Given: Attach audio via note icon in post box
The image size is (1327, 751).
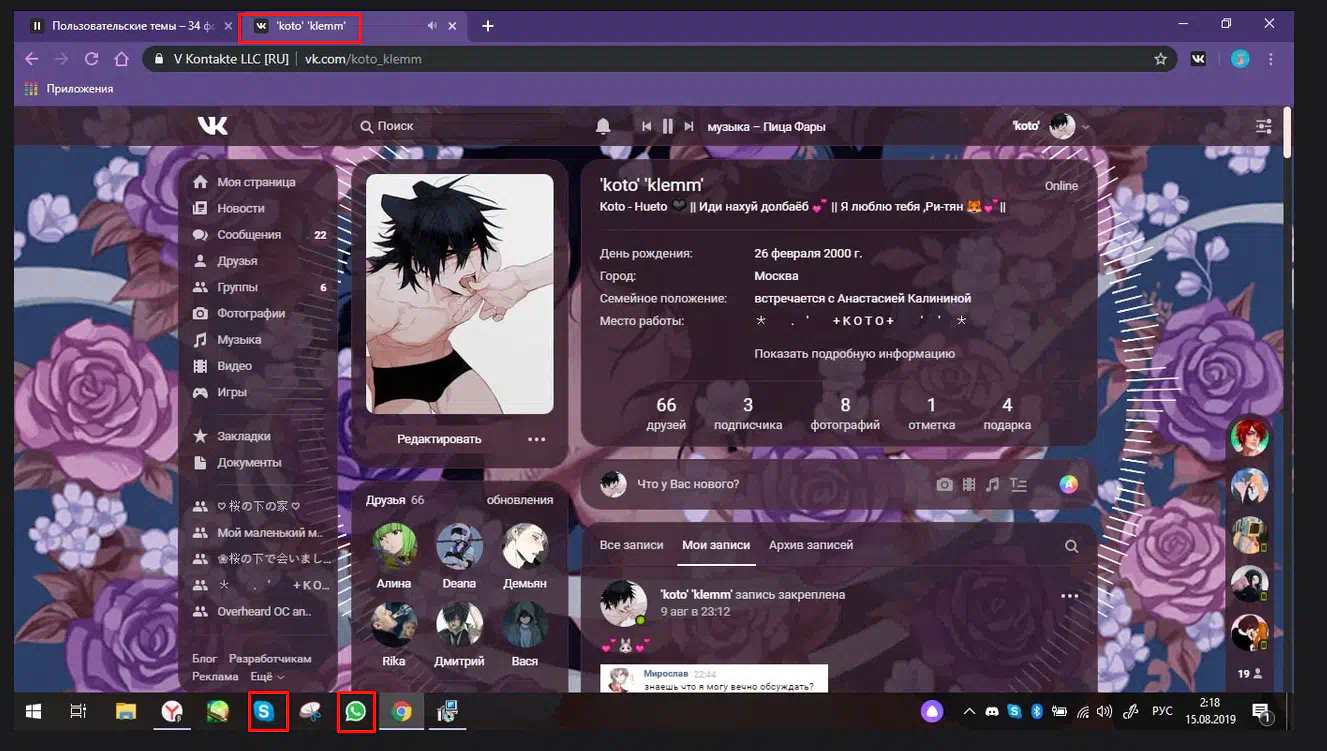Looking at the screenshot, I should pyautogui.click(x=992, y=485).
